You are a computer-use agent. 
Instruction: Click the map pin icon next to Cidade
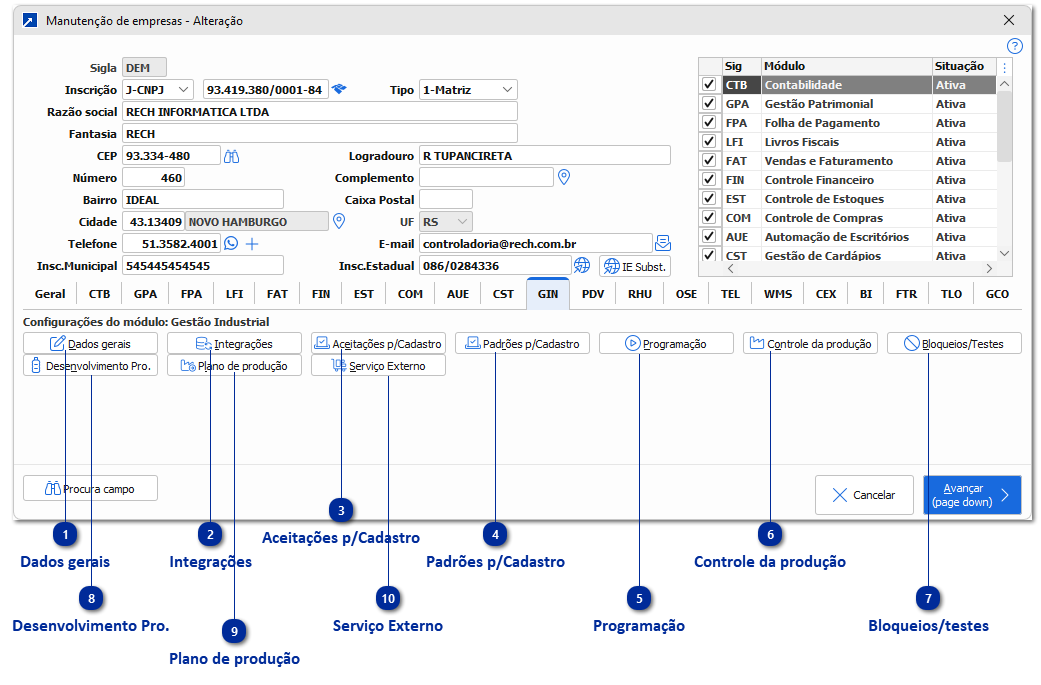(x=339, y=221)
